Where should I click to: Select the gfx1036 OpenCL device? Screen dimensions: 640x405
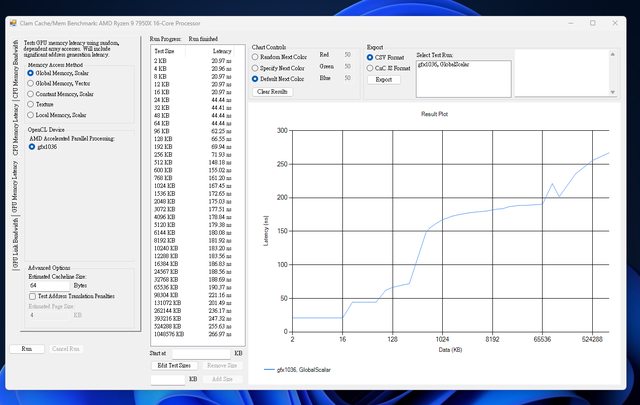point(31,147)
